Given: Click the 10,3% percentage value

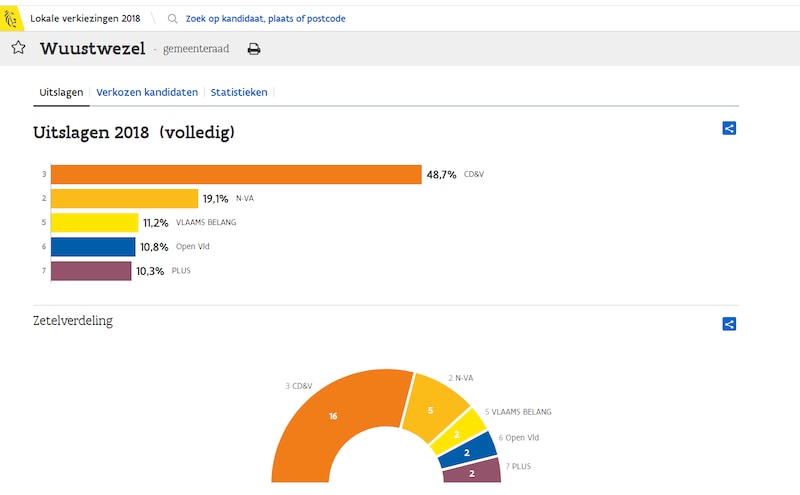Looking at the screenshot, I should tap(150, 271).
